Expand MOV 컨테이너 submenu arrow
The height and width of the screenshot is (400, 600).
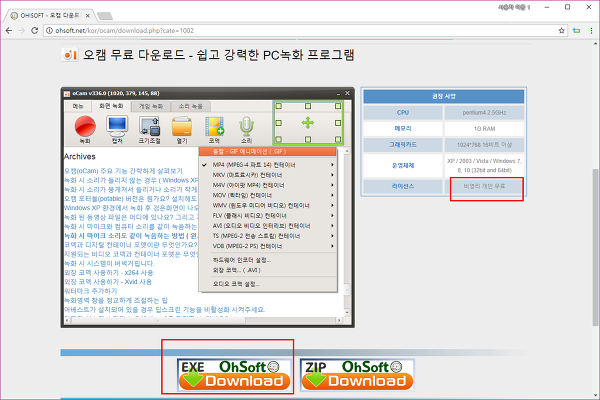(x=332, y=195)
